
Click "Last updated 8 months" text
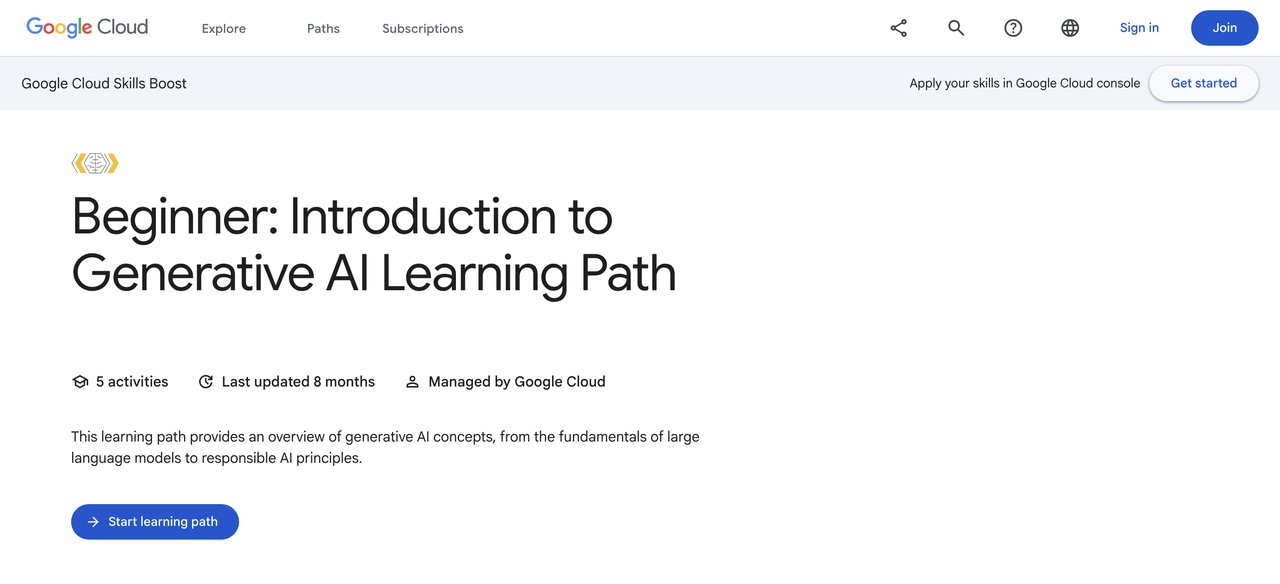298,382
